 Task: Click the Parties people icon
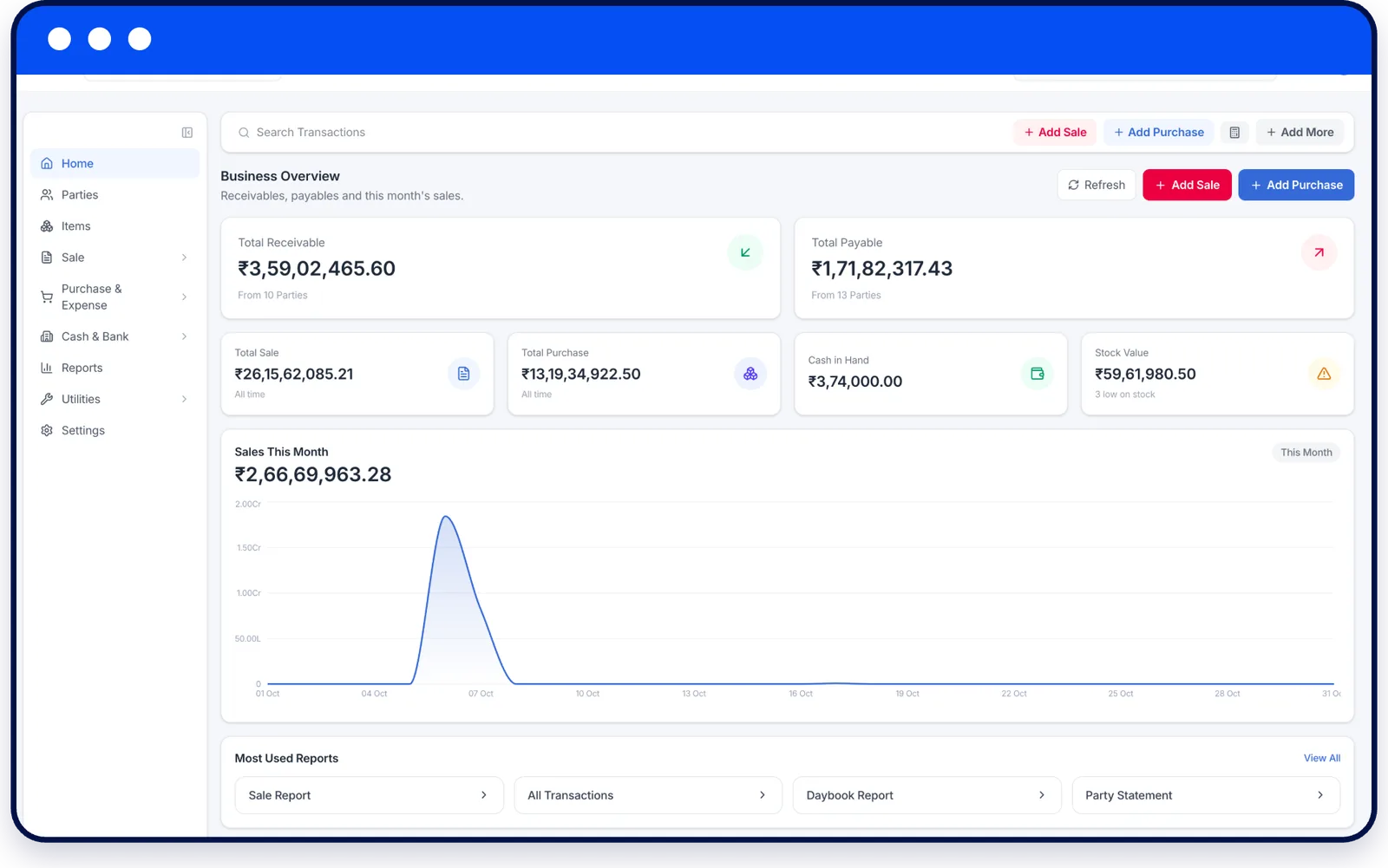tap(47, 195)
